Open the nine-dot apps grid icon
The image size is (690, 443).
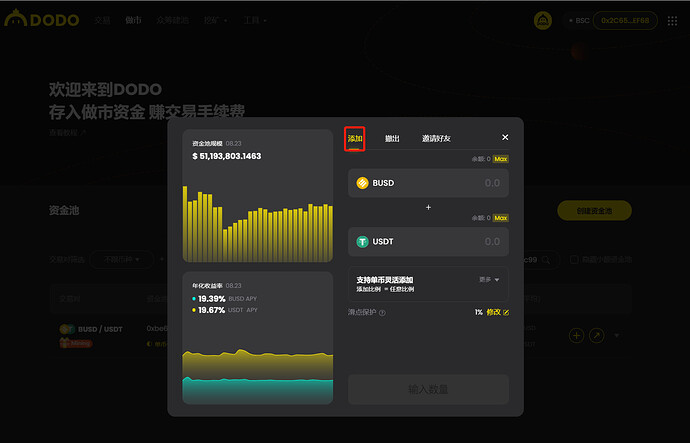[x=672, y=21]
